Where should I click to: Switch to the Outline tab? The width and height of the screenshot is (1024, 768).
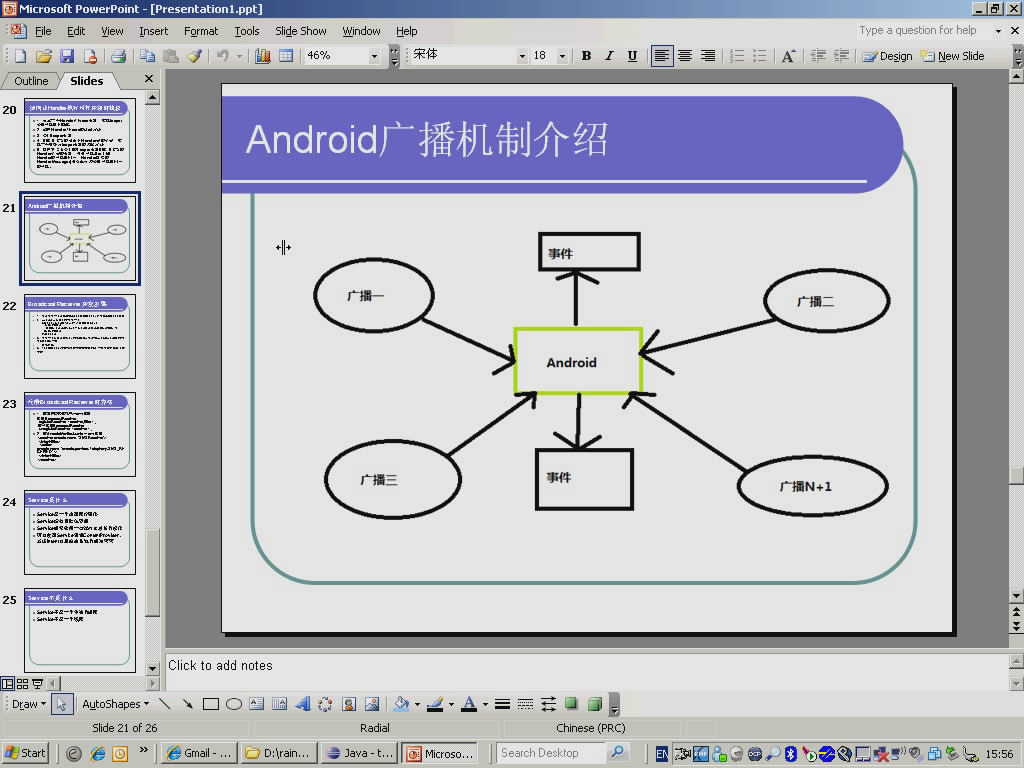point(31,81)
